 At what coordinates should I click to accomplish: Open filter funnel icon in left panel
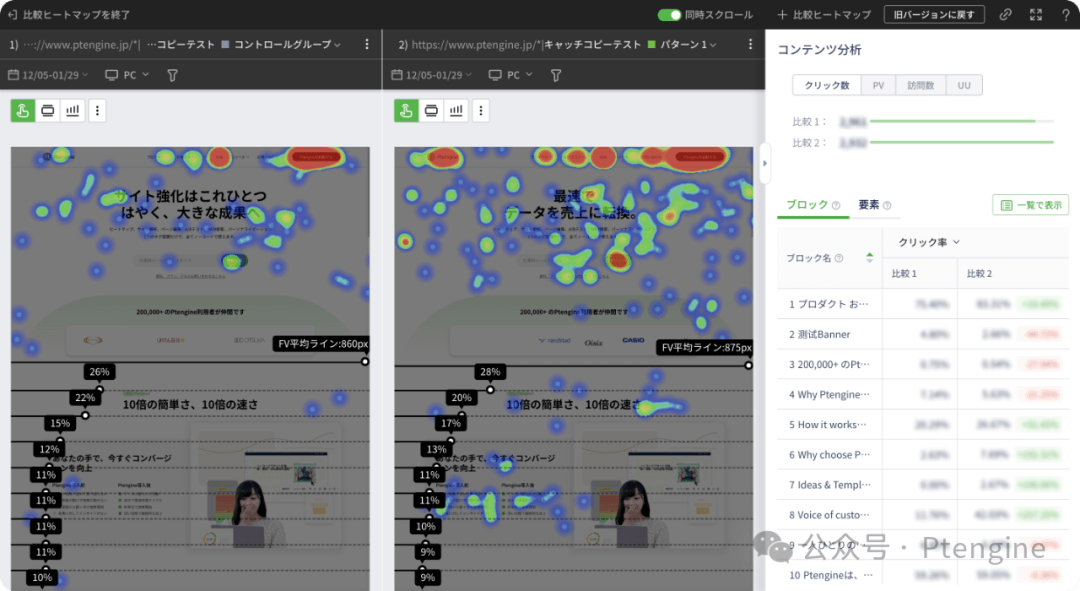172,75
